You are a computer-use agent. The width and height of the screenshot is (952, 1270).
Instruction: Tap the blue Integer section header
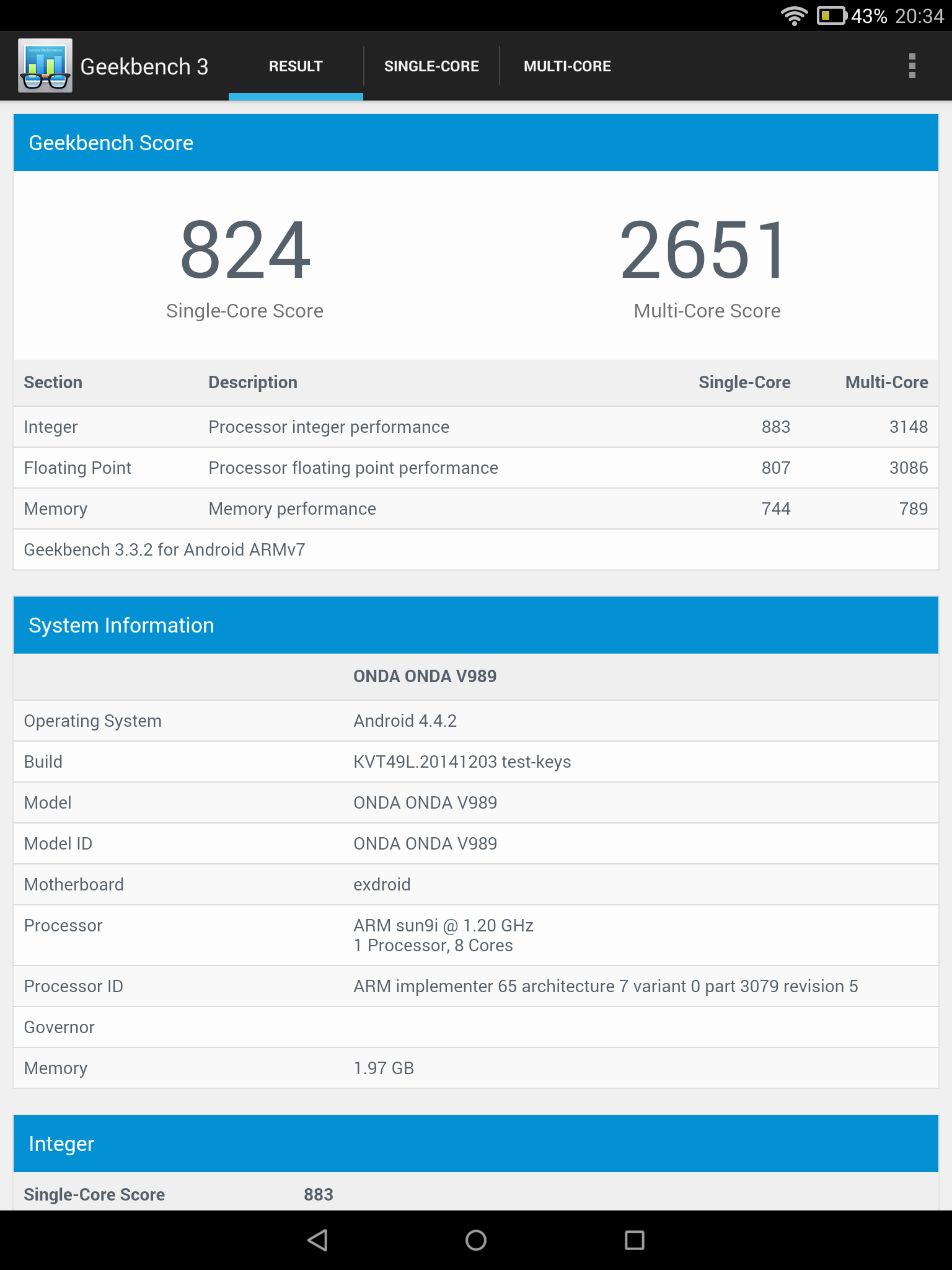[x=476, y=1143]
